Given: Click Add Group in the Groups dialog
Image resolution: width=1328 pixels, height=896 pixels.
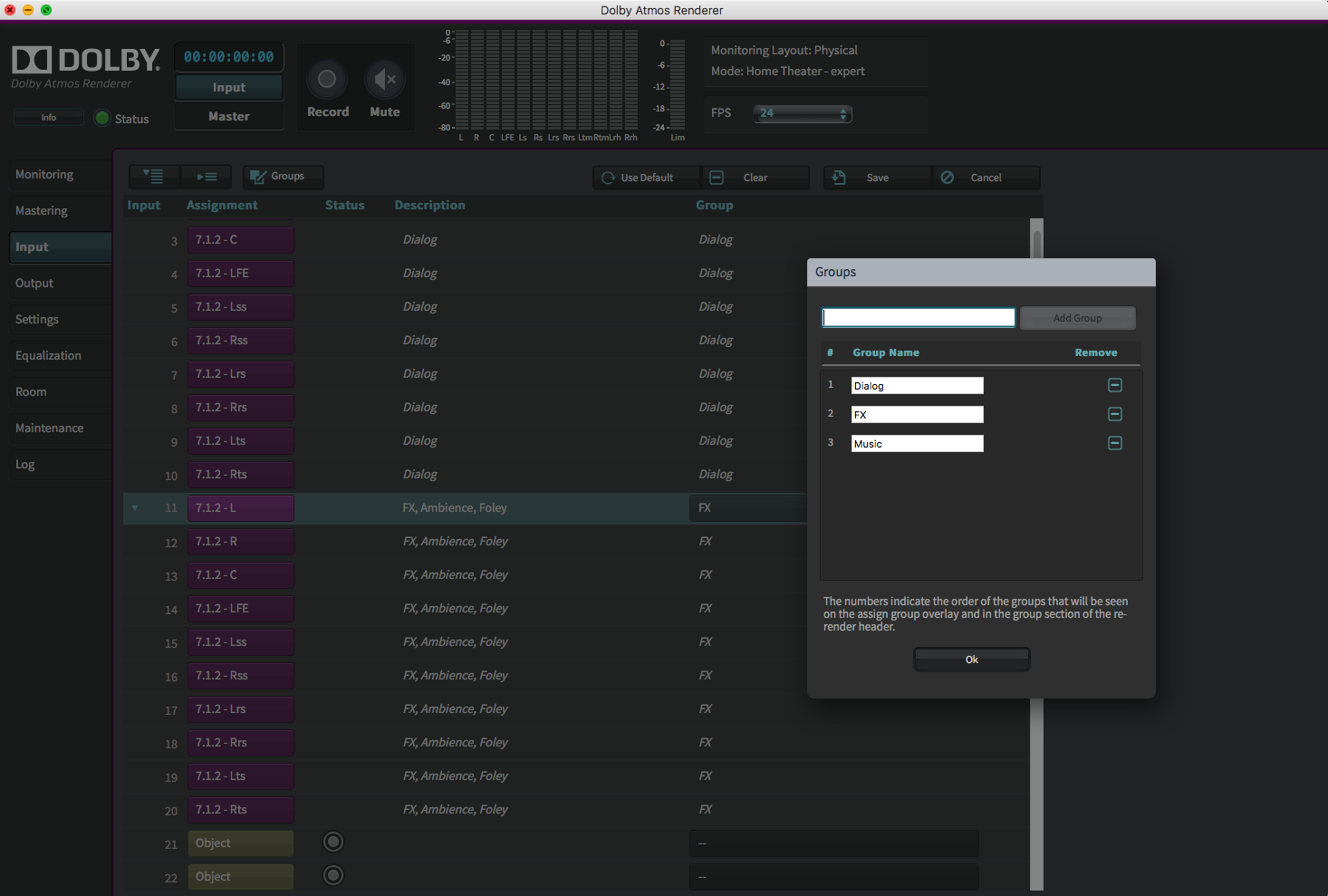Looking at the screenshot, I should tap(1077, 318).
